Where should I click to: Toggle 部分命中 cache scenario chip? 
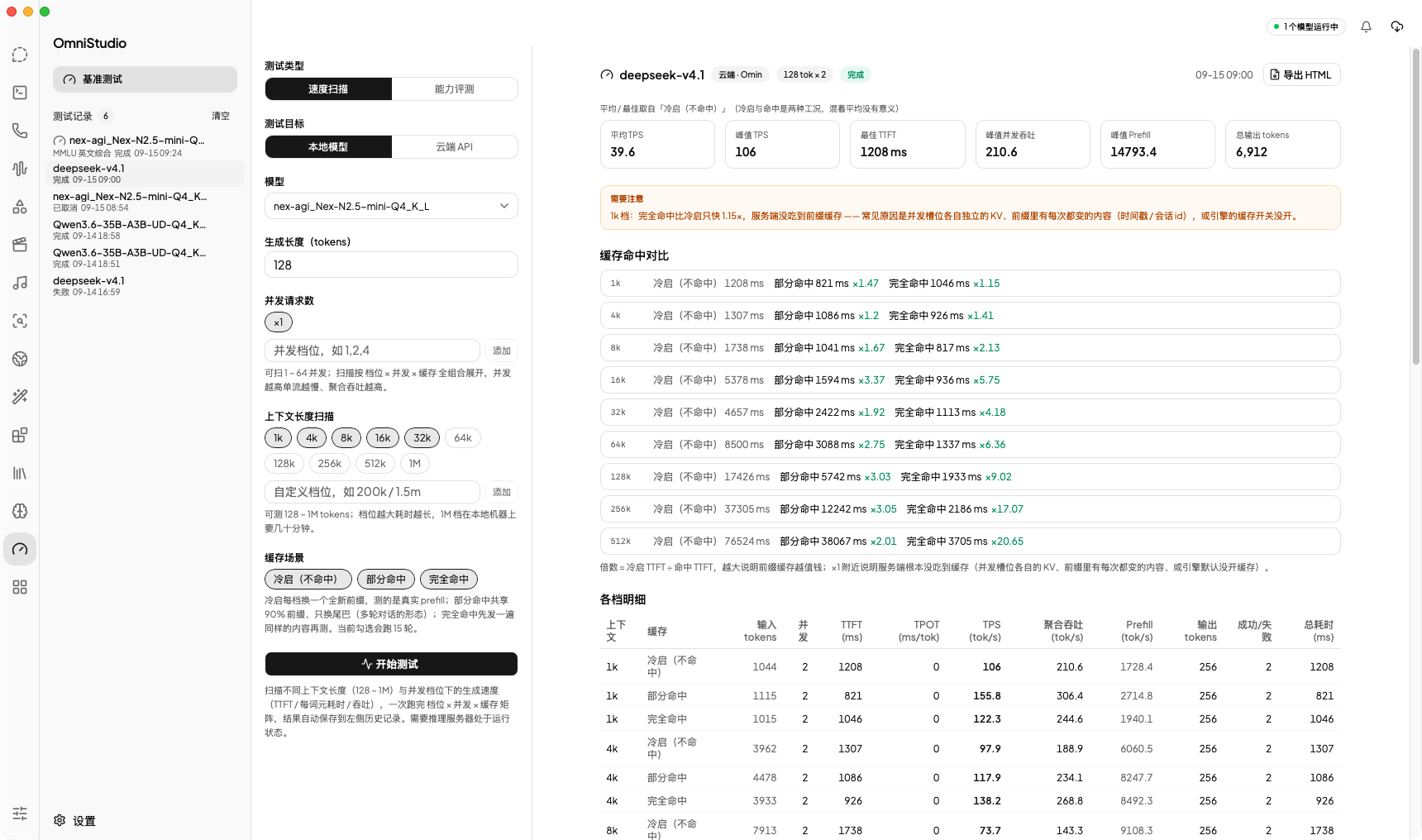[x=386, y=580]
